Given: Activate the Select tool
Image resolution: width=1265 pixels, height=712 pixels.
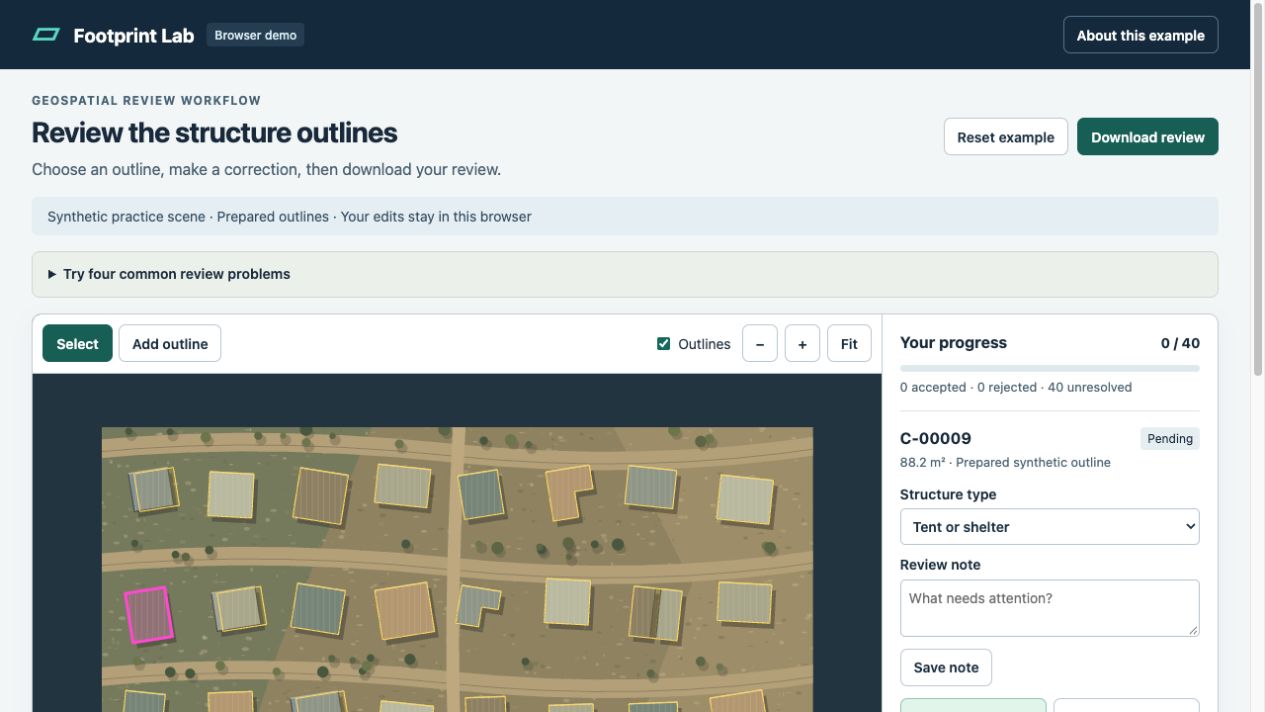Looking at the screenshot, I should [x=77, y=343].
